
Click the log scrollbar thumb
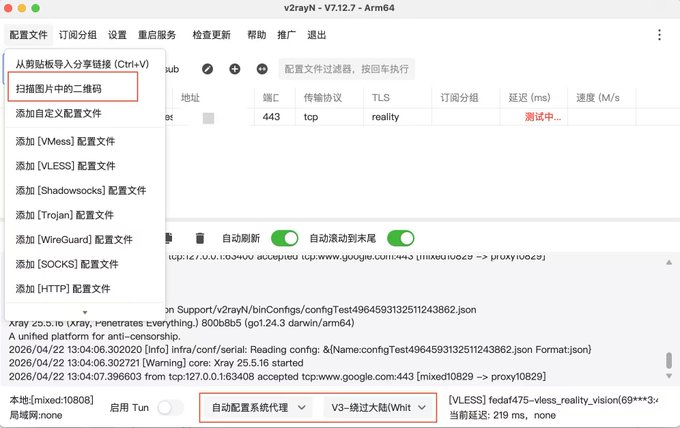point(669,360)
